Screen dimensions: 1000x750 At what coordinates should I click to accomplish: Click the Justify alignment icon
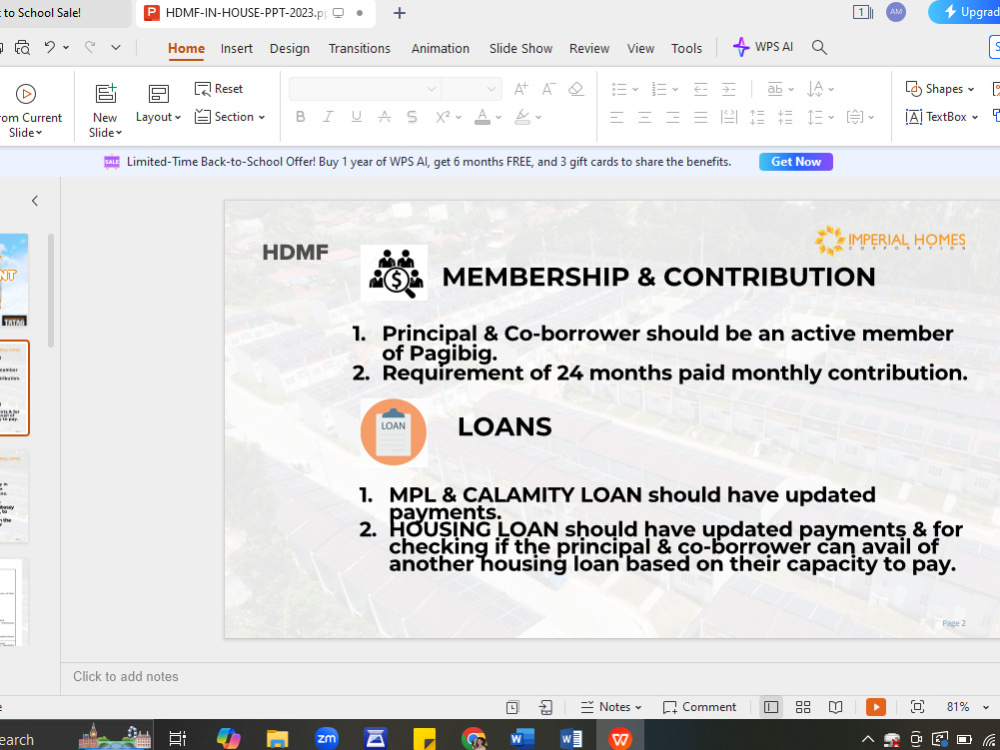tap(700, 117)
